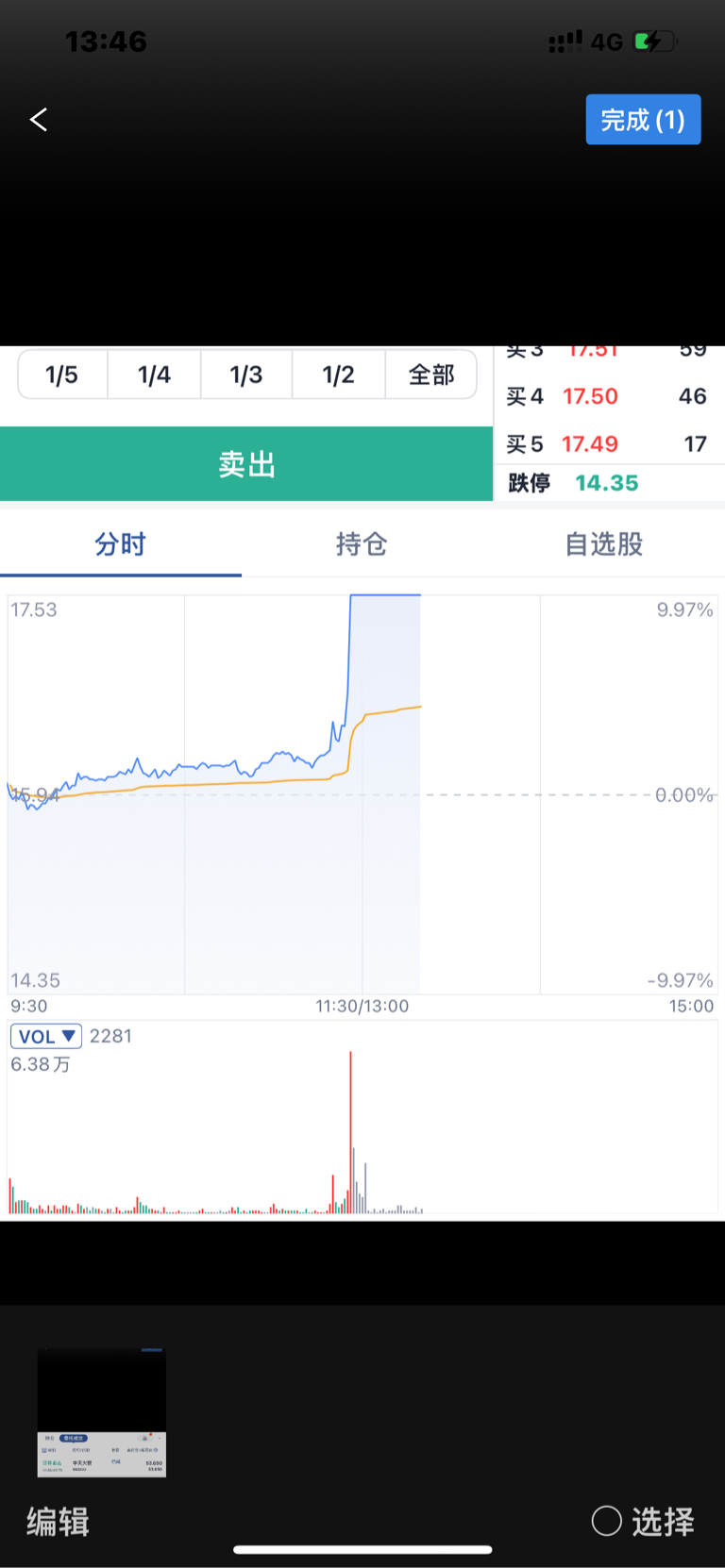Tap the 跌停 limit-down price 14.35

[x=607, y=483]
